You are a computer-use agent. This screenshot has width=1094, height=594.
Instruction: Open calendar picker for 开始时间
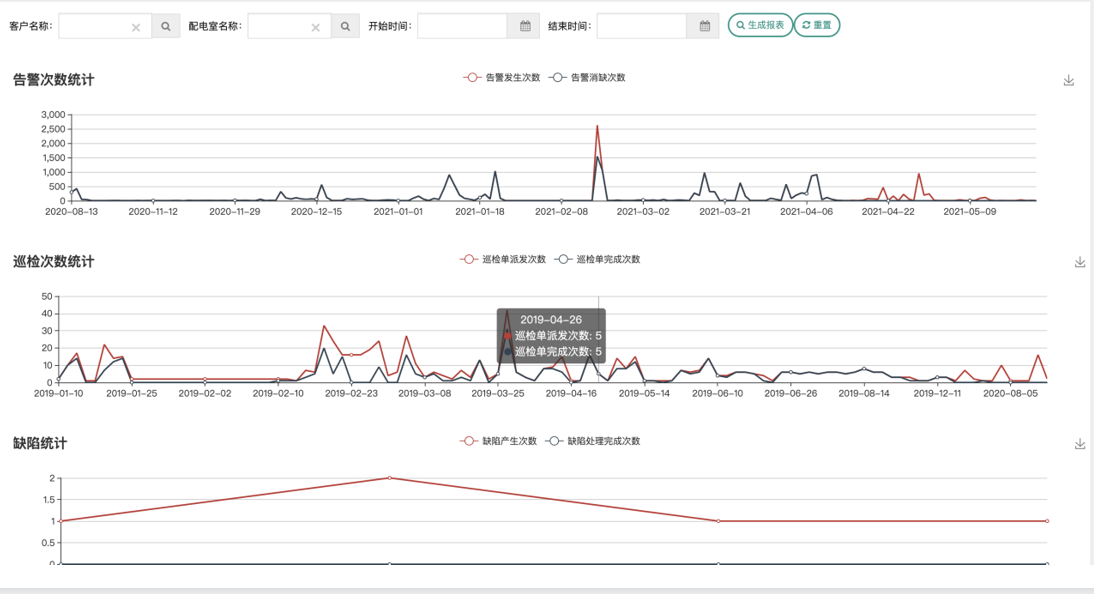pyautogui.click(x=525, y=27)
